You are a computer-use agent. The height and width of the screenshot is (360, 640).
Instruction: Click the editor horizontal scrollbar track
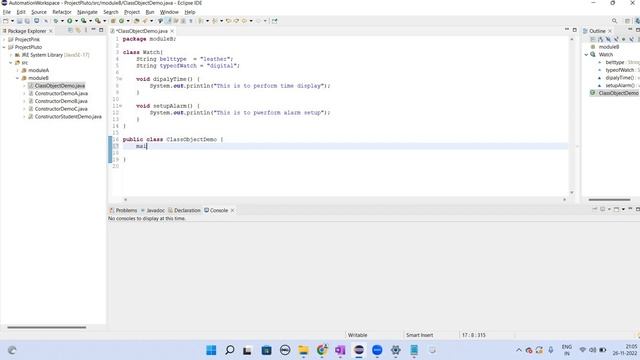[x=345, y=200]
